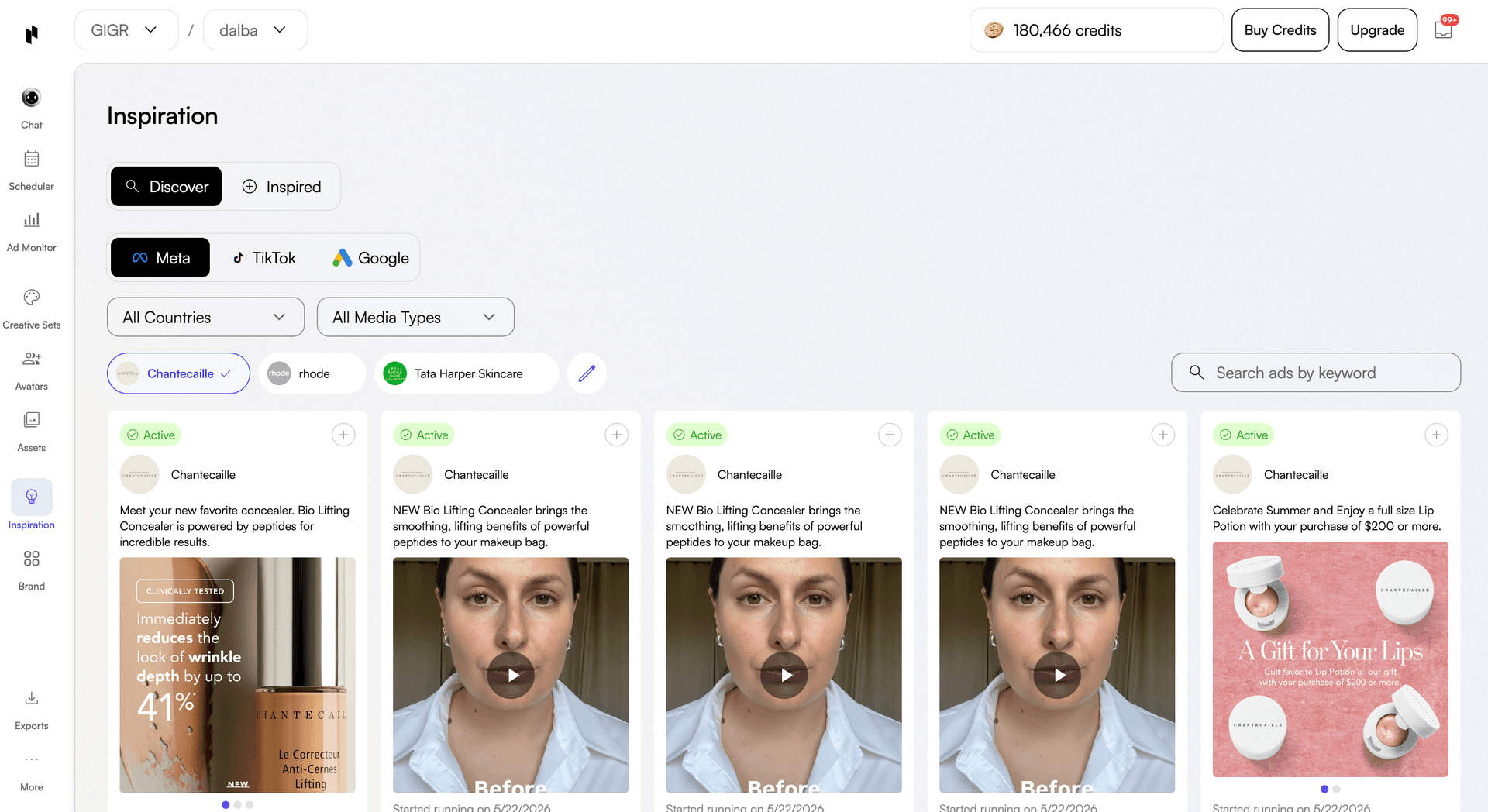Go to third slide dot on the first concealer ad
Viewport: 1488px width, 812px height.
pos(250,805)
